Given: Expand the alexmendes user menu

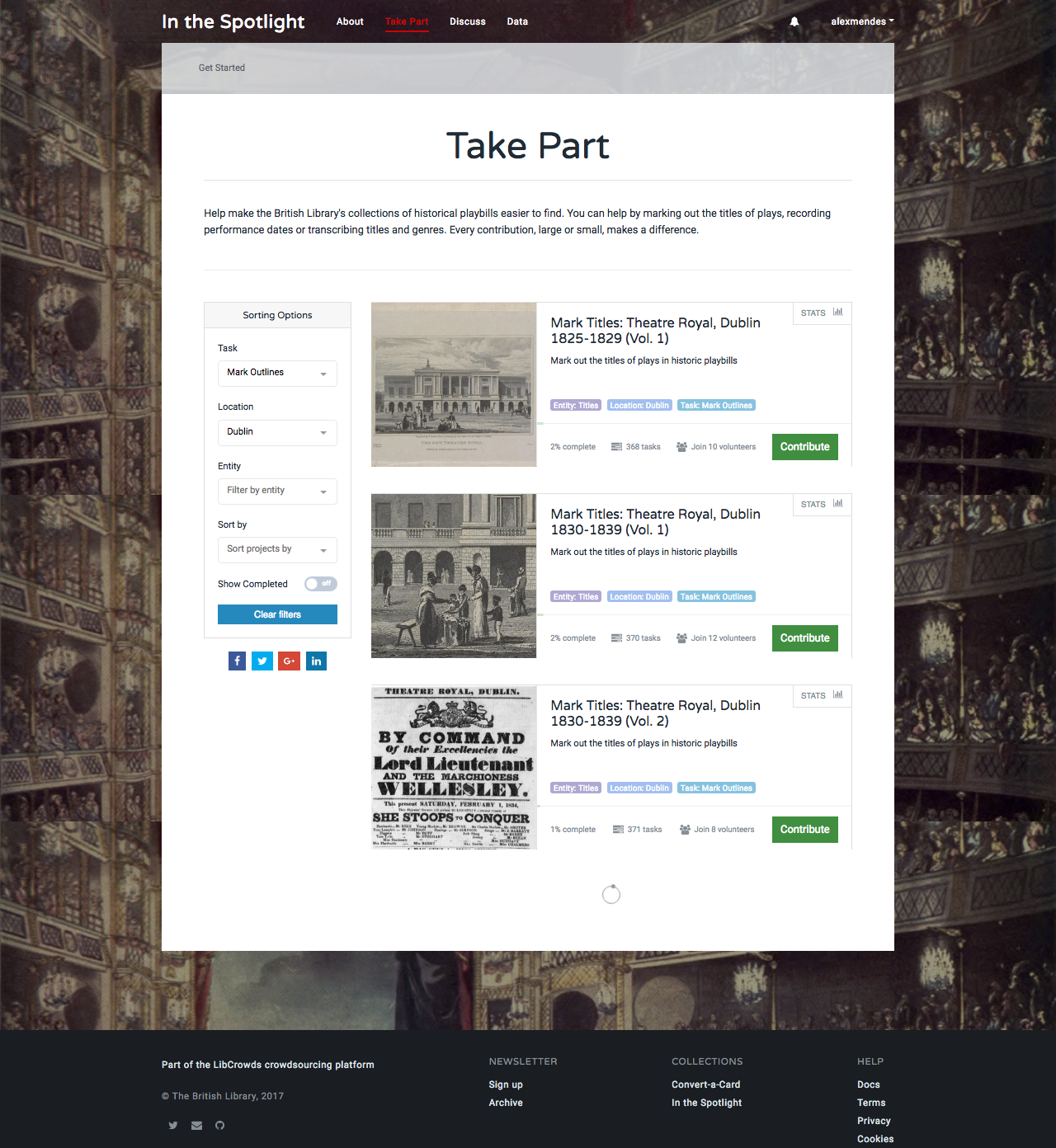Looking at the screenshot, I should coord(862,21).
